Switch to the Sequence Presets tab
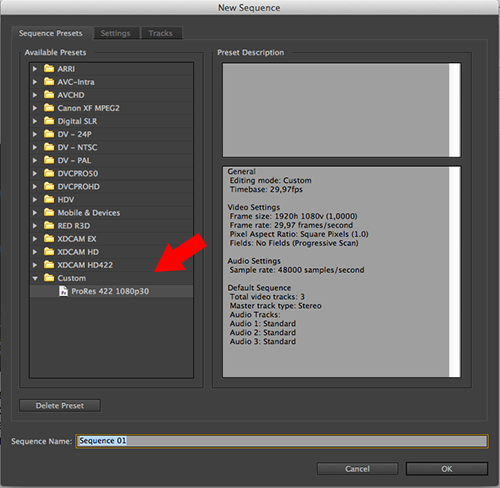 point(51,33)
